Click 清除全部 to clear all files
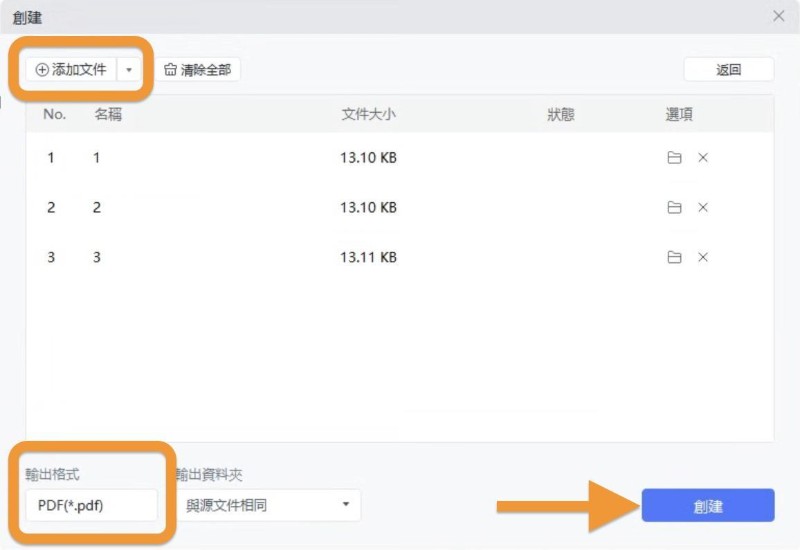This screenshot has width=800, height=550. tap(197, 69)
